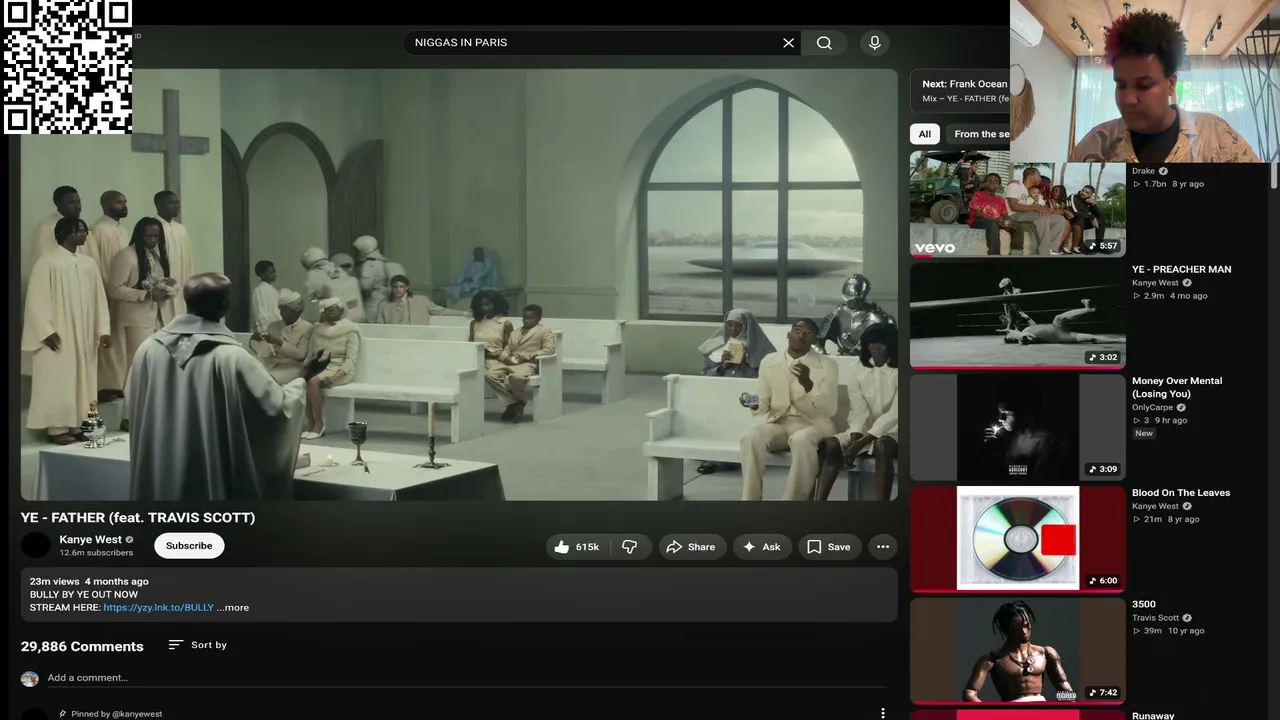Visit Kanye West channel under Blood On The Leaves
The image size is (1280, 720).
tap(1155, 506)
